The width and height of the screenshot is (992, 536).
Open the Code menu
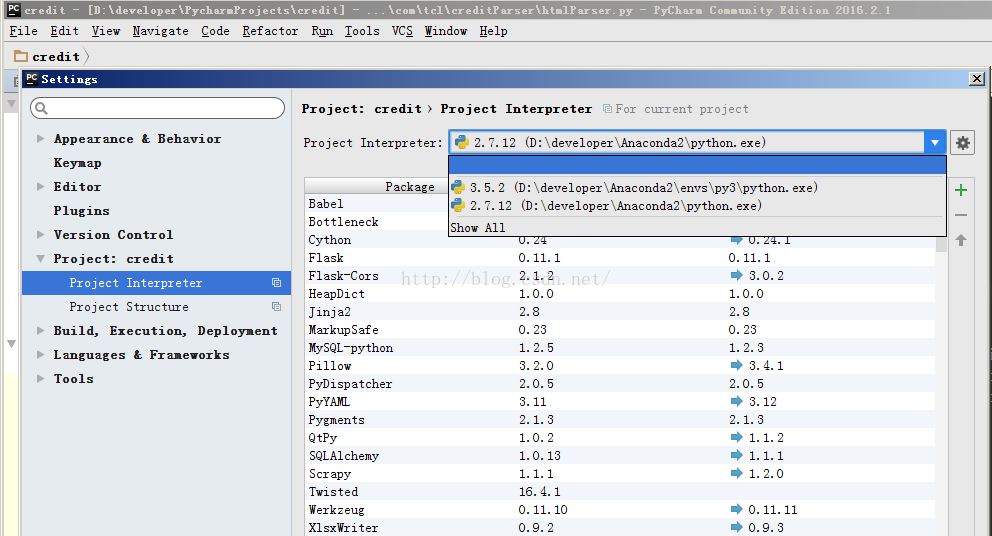216,31
